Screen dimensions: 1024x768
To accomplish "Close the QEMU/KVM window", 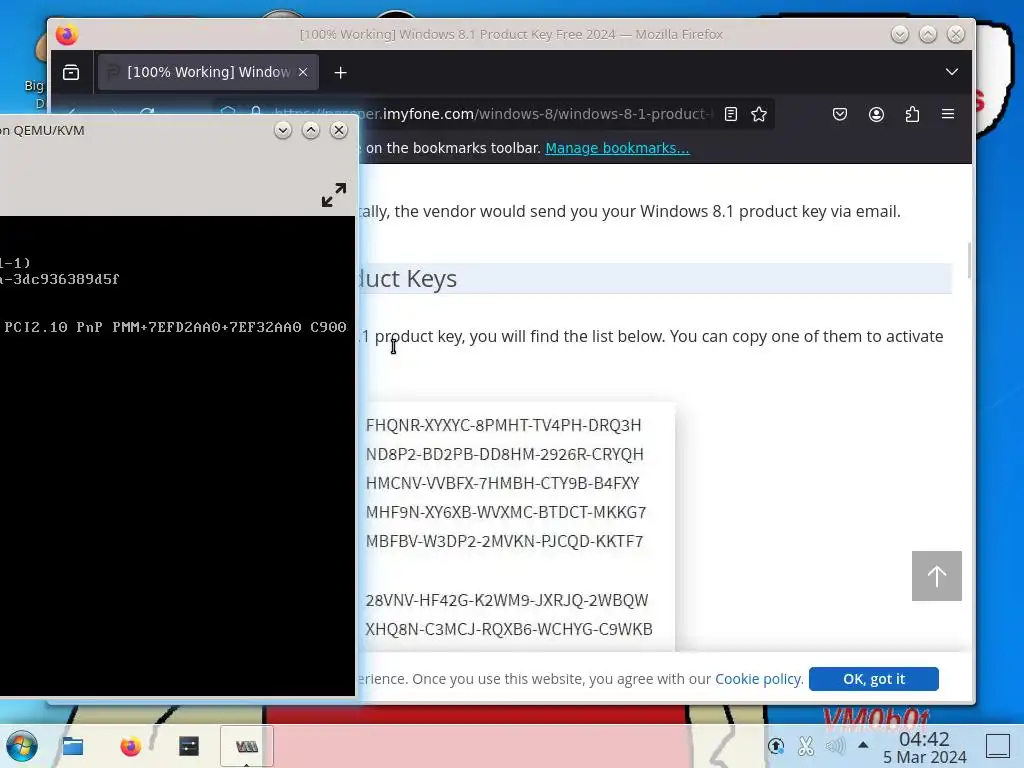I will coord(339,131).
